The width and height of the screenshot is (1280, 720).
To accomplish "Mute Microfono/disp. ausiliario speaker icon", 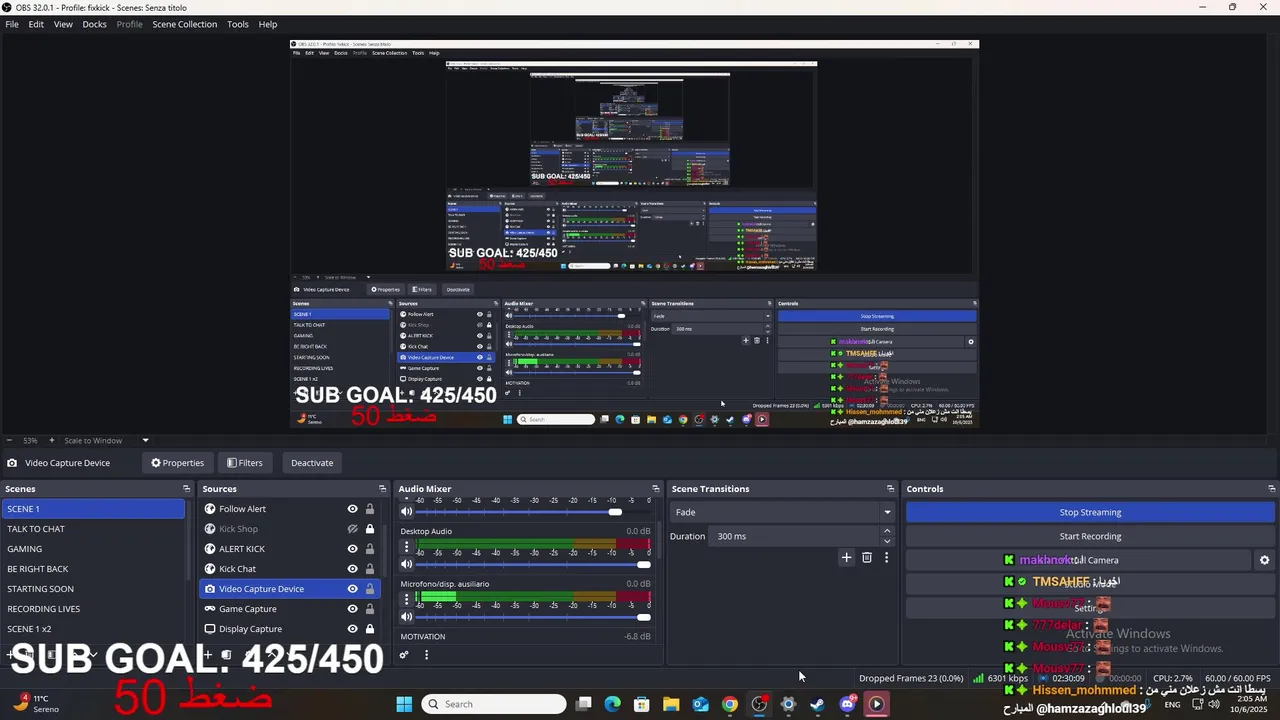I will pos(406,616).
